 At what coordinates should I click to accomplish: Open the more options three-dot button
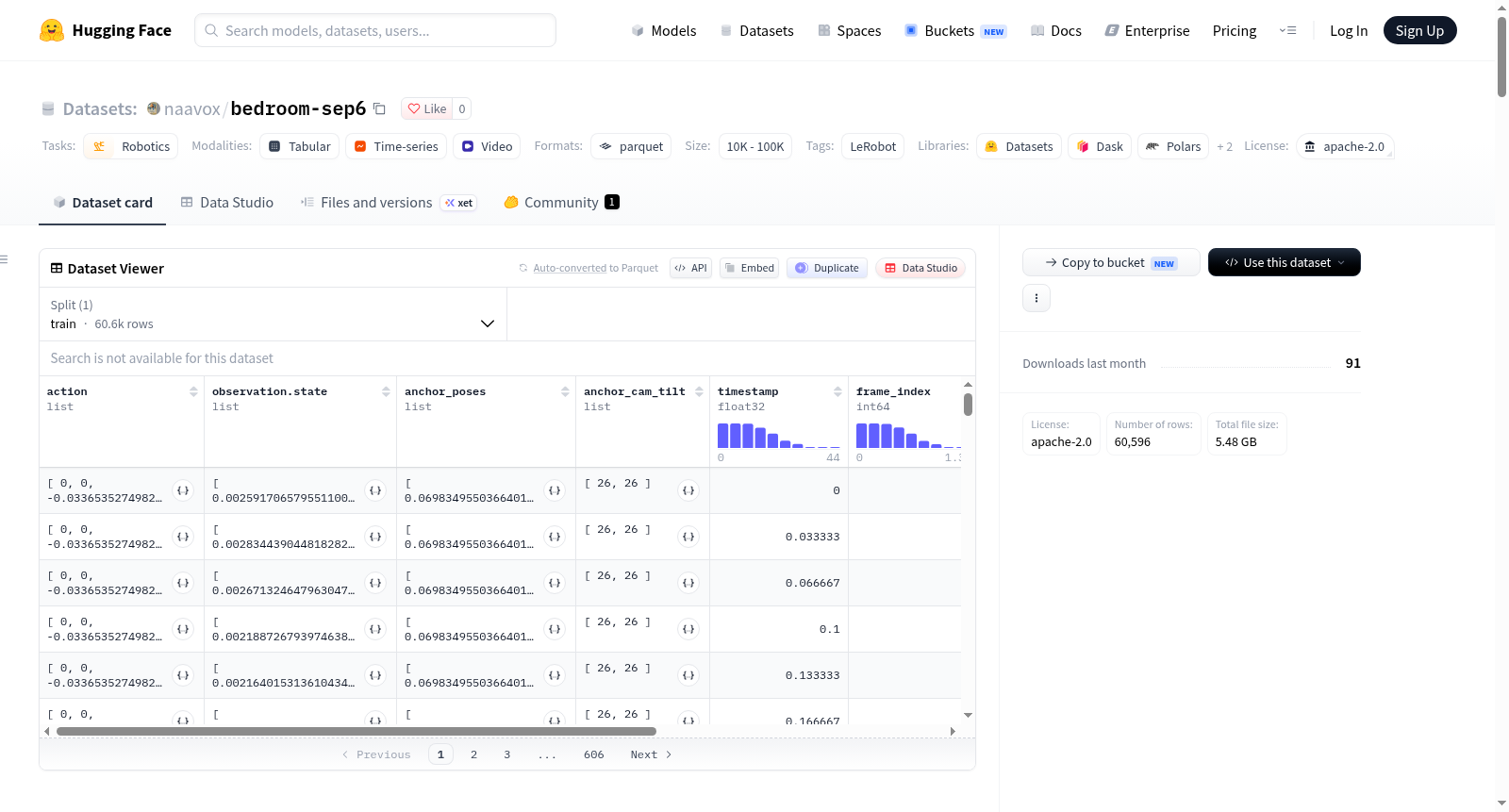point(1036,298)
